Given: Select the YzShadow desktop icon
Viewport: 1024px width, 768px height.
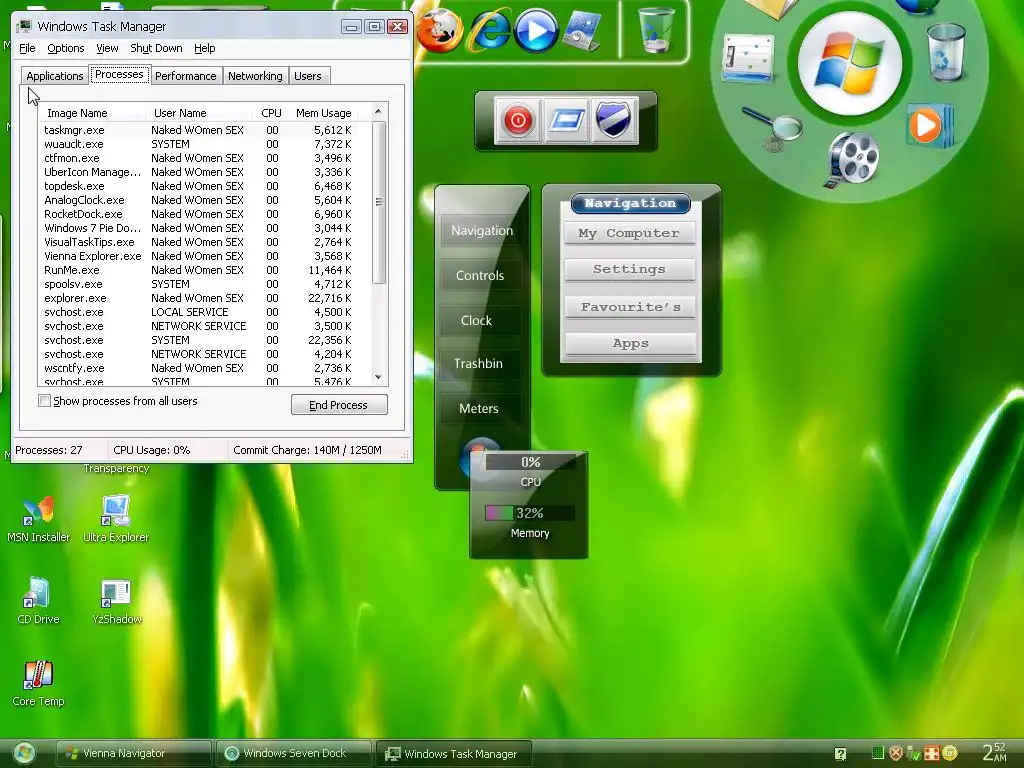Looking at the screenshot, I should [x=117, y=601].
